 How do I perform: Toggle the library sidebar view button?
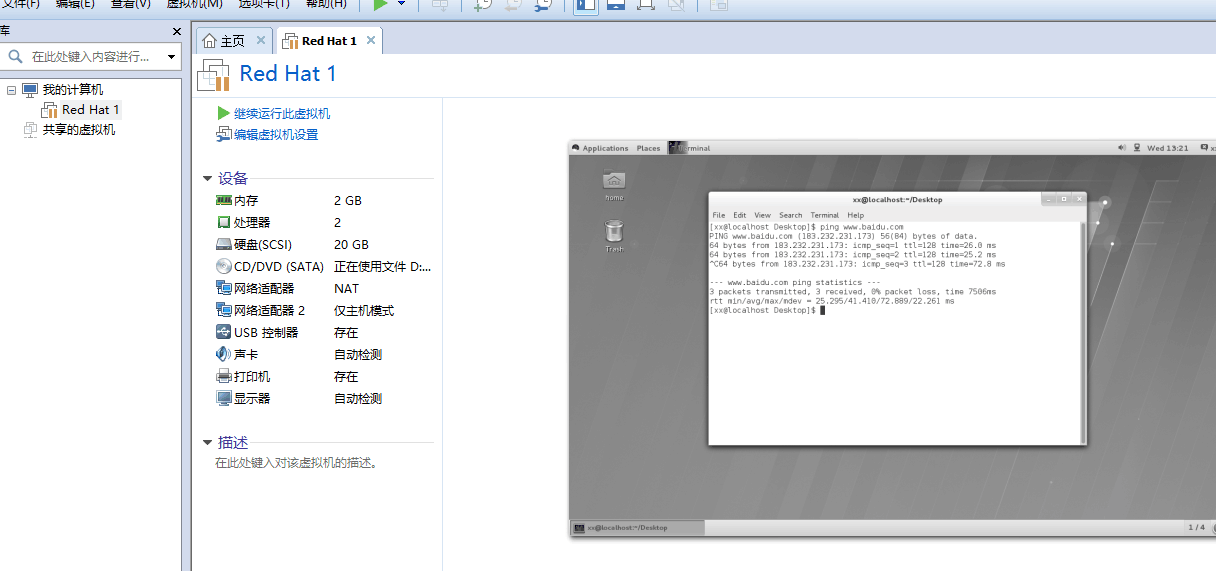tap(586, 5)
